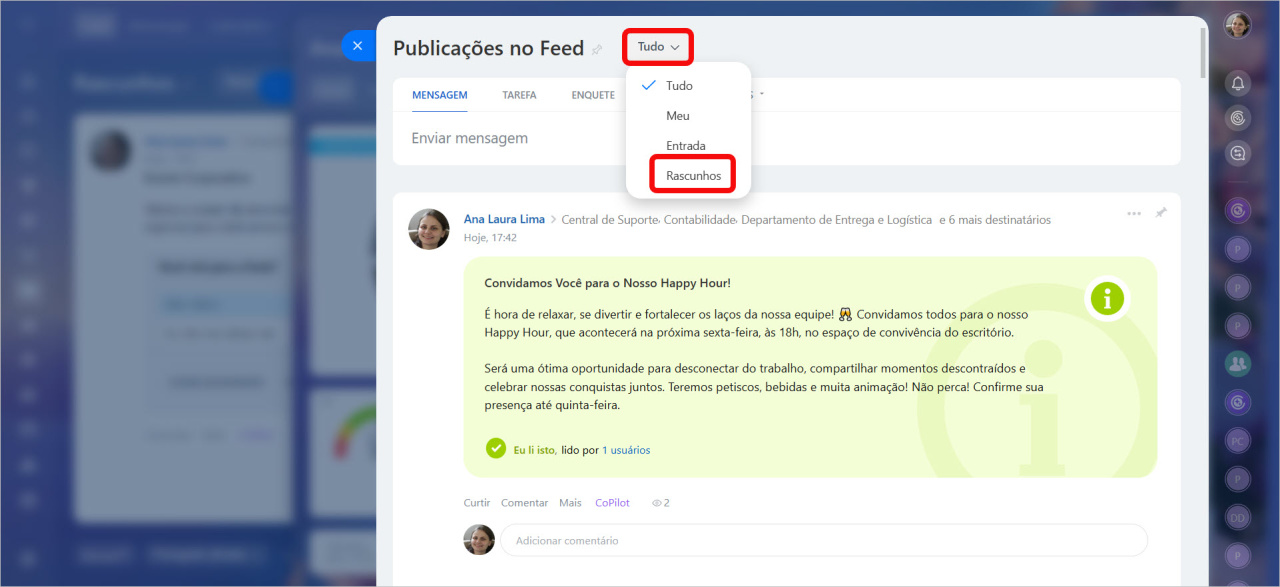
Task: Switch to the TAREFA tab
Action: tap(519, 95)
